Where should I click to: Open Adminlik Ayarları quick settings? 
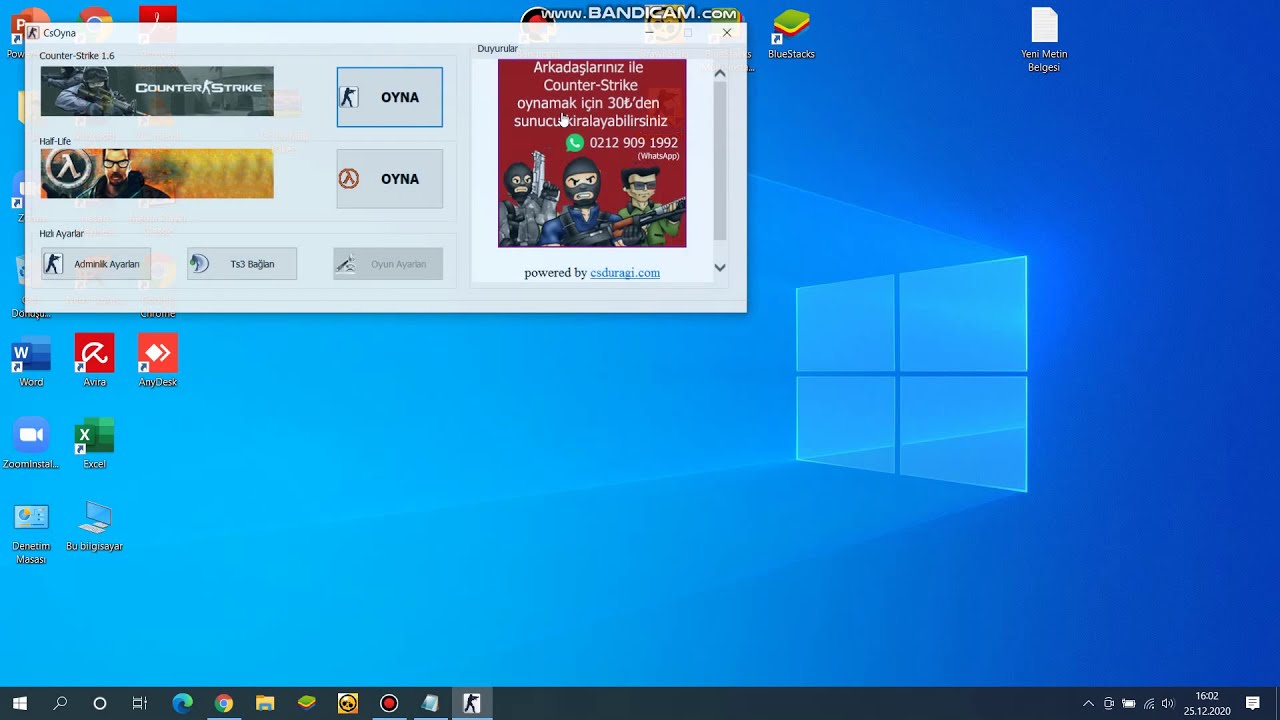pyautogui.click(x=96, y=264)
